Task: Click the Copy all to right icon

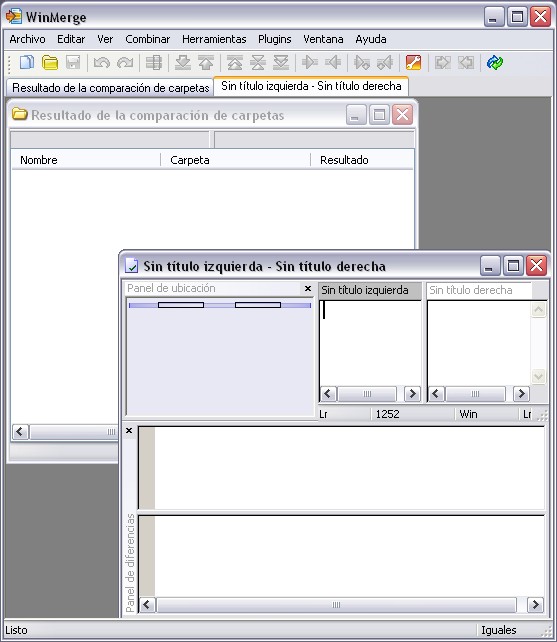Action: pos(442,63)
